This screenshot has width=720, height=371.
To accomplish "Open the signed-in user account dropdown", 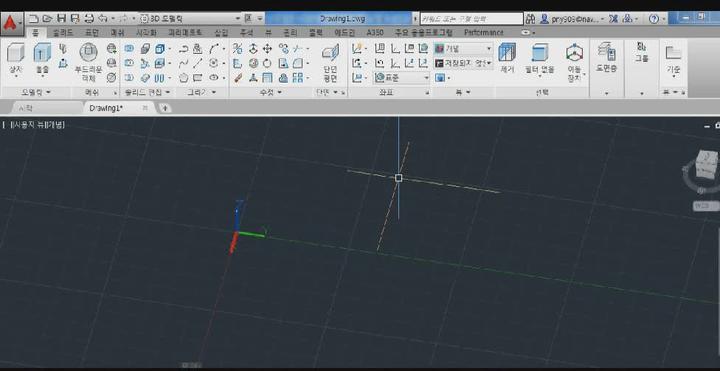I will [x=573, y=19].
